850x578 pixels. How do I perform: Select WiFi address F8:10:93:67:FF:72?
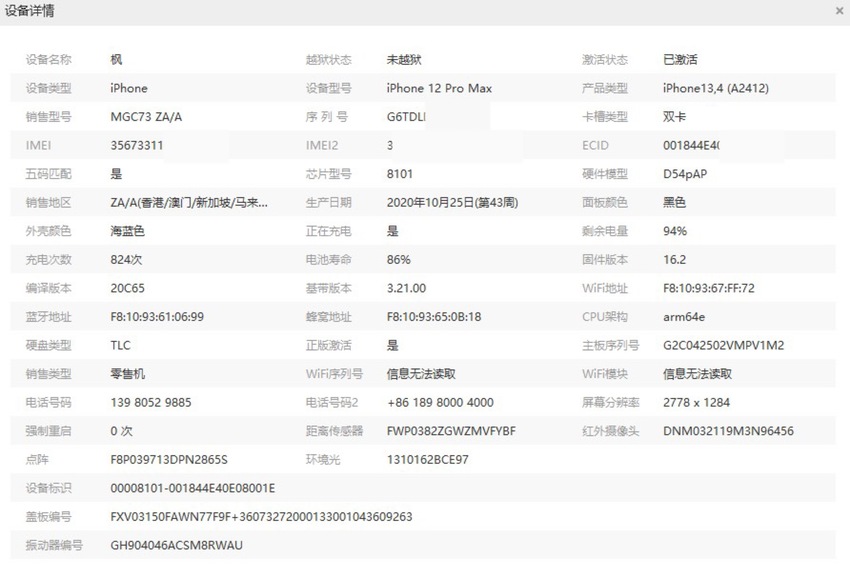point(709,288)
